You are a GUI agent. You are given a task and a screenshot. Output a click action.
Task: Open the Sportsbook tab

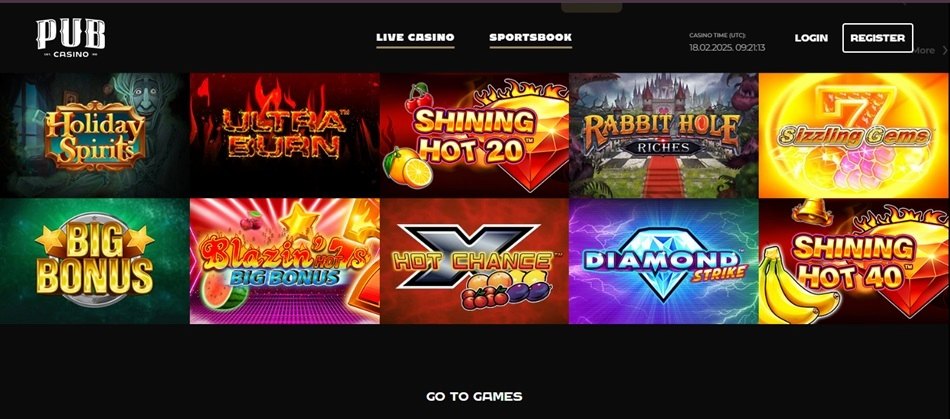click(531, 38)
